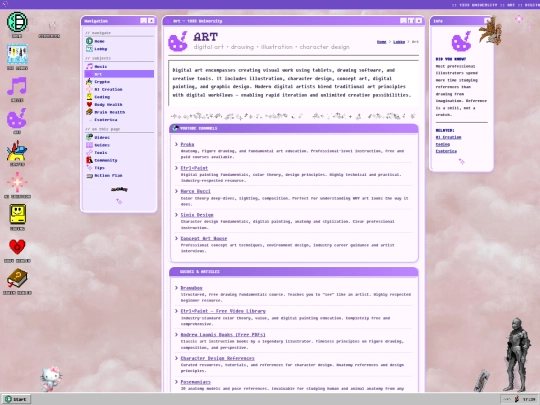Click Brain Health book icon in Navigation

coord(89,112)
